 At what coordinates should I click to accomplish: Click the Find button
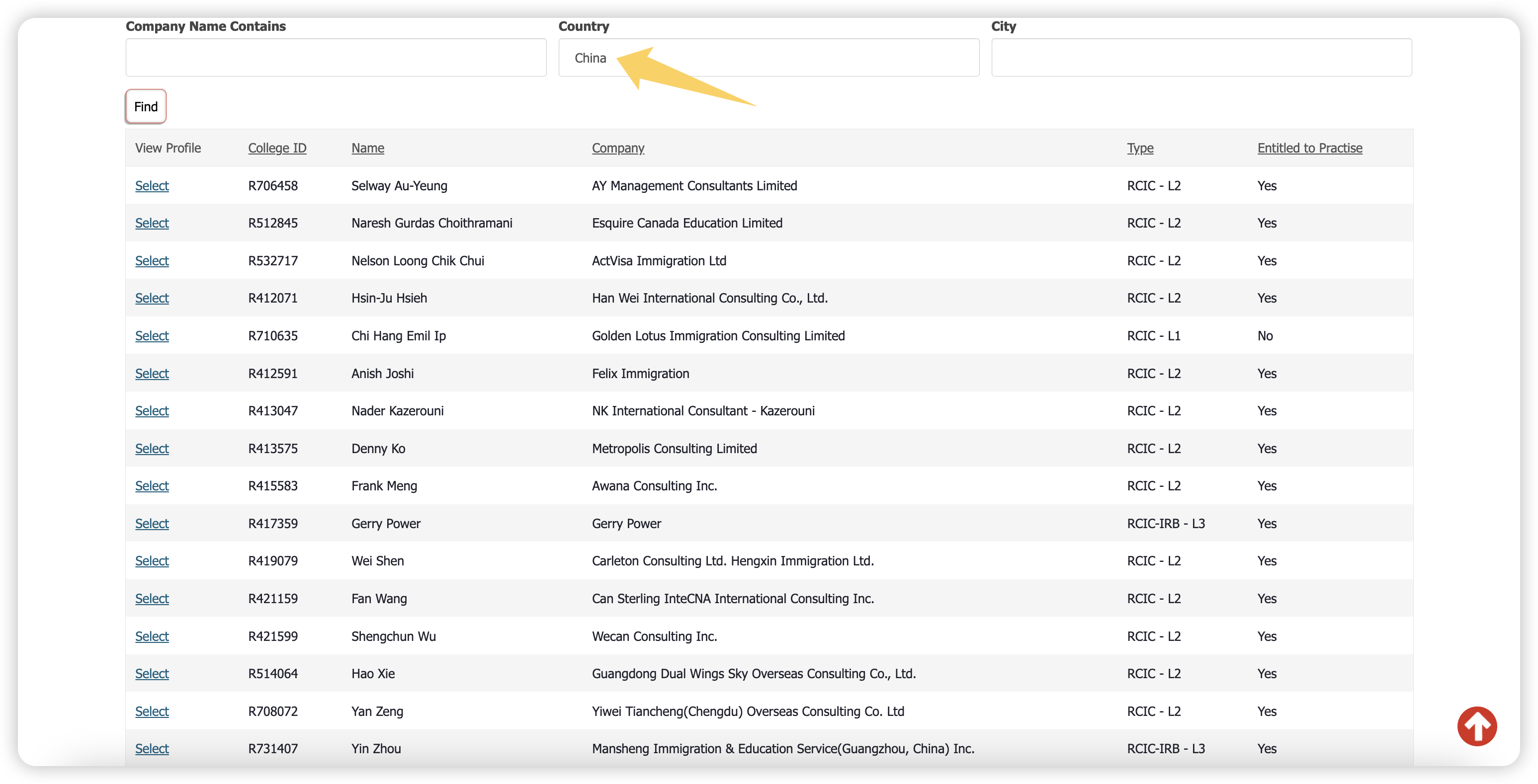(146, 107)
